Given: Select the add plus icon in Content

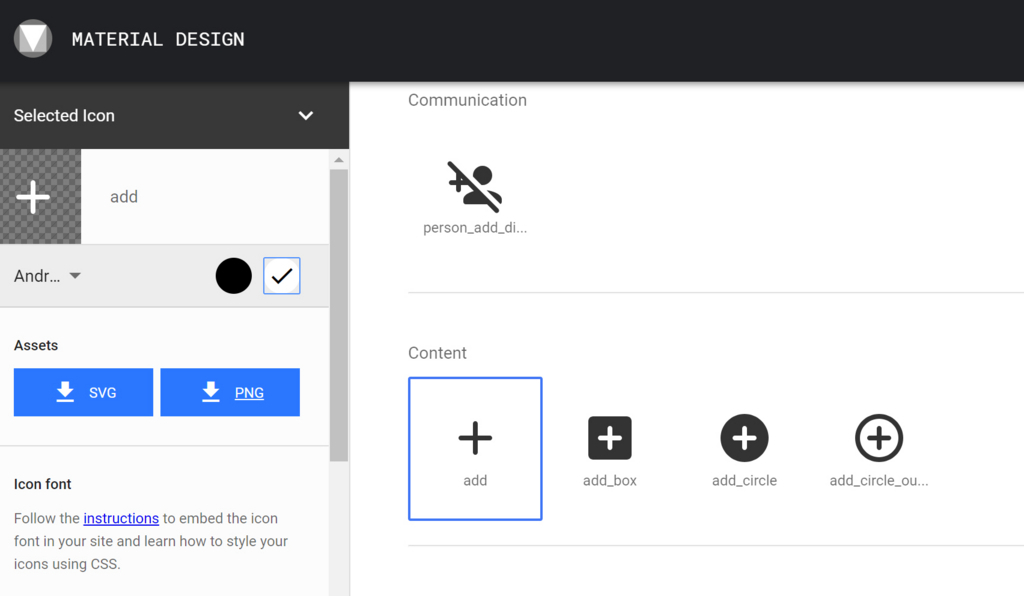Looking at the screenshot, I should point(475,448).
